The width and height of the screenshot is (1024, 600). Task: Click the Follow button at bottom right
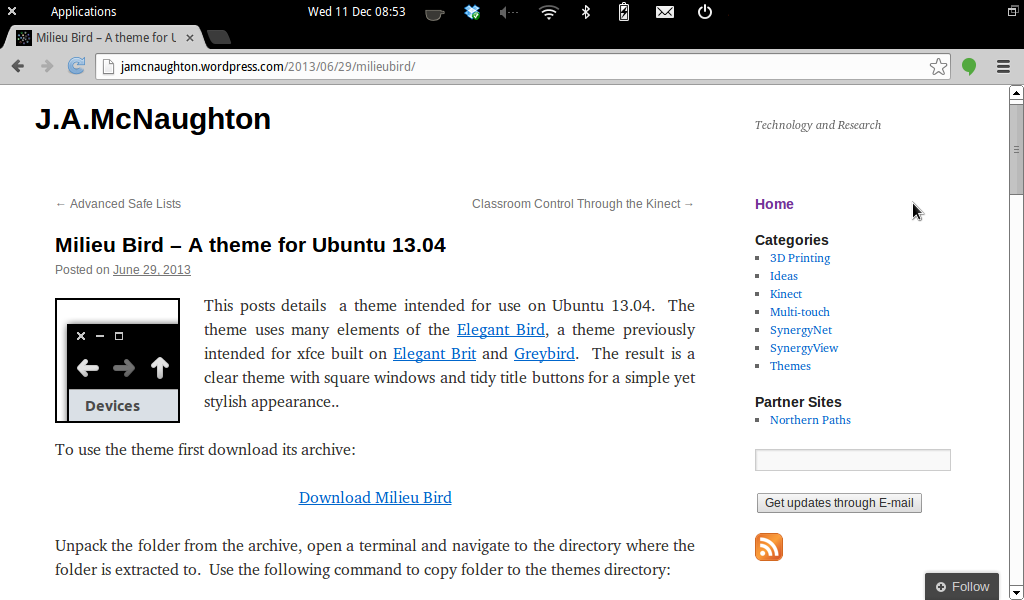coord(962,587)
